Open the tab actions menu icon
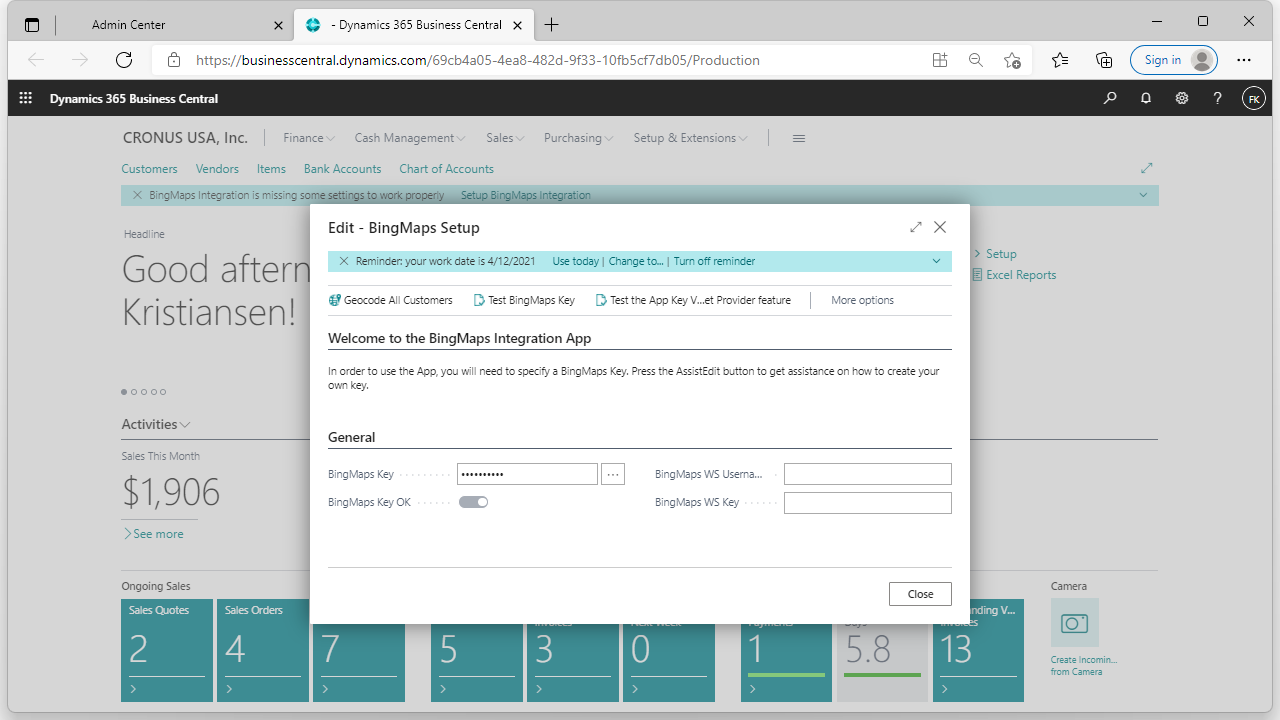Viewport: 1280px width, 720px height. 32,24
